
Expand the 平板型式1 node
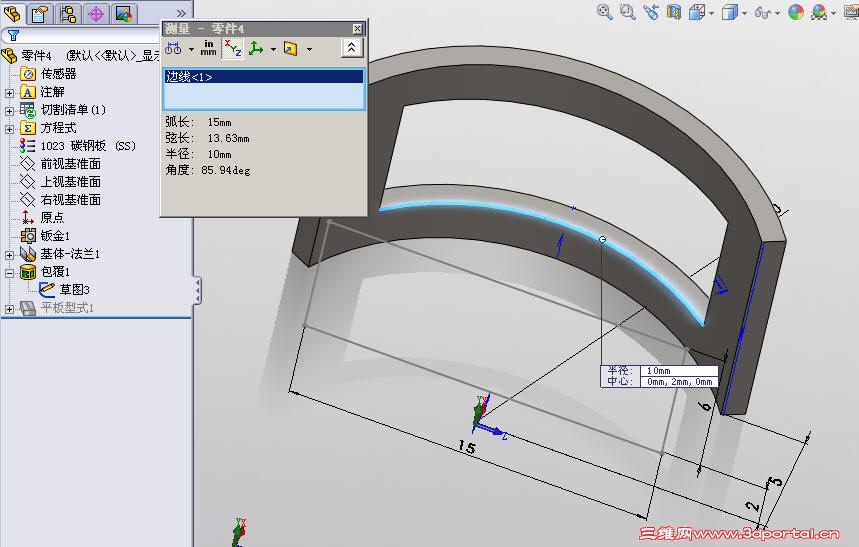pos(9,309)
